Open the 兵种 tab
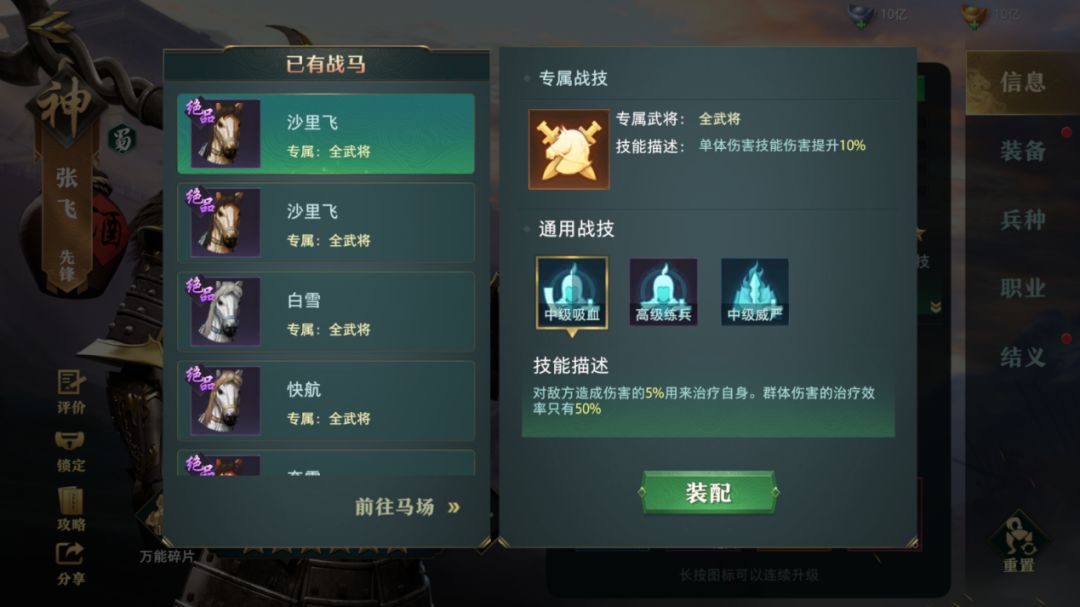The width and height of the screenshot is (1080, 607). click(1023, 220)
